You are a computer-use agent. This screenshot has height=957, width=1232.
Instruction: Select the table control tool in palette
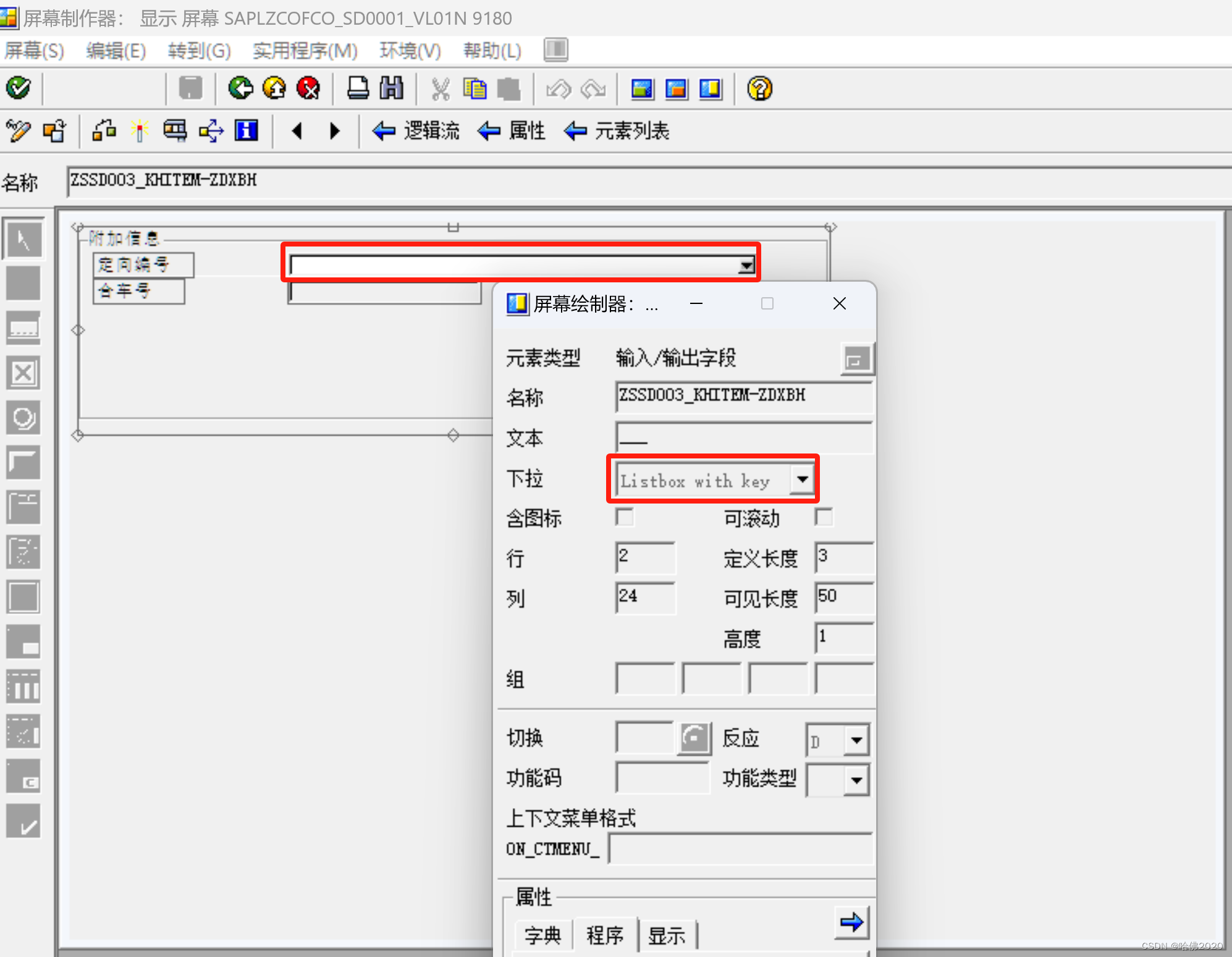pyautogui.click(x=23, y=687)
